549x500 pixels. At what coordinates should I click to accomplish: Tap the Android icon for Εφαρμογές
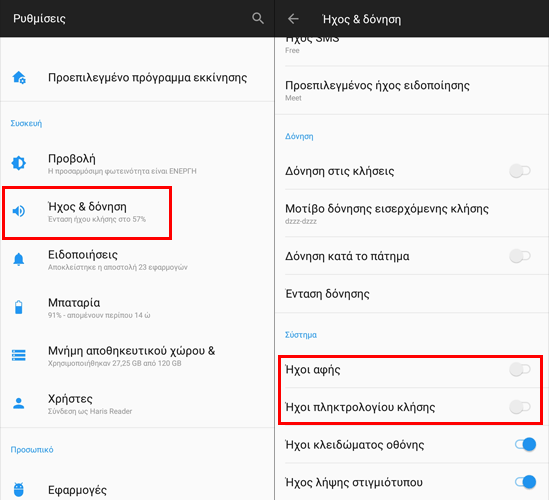coord(19,489)
